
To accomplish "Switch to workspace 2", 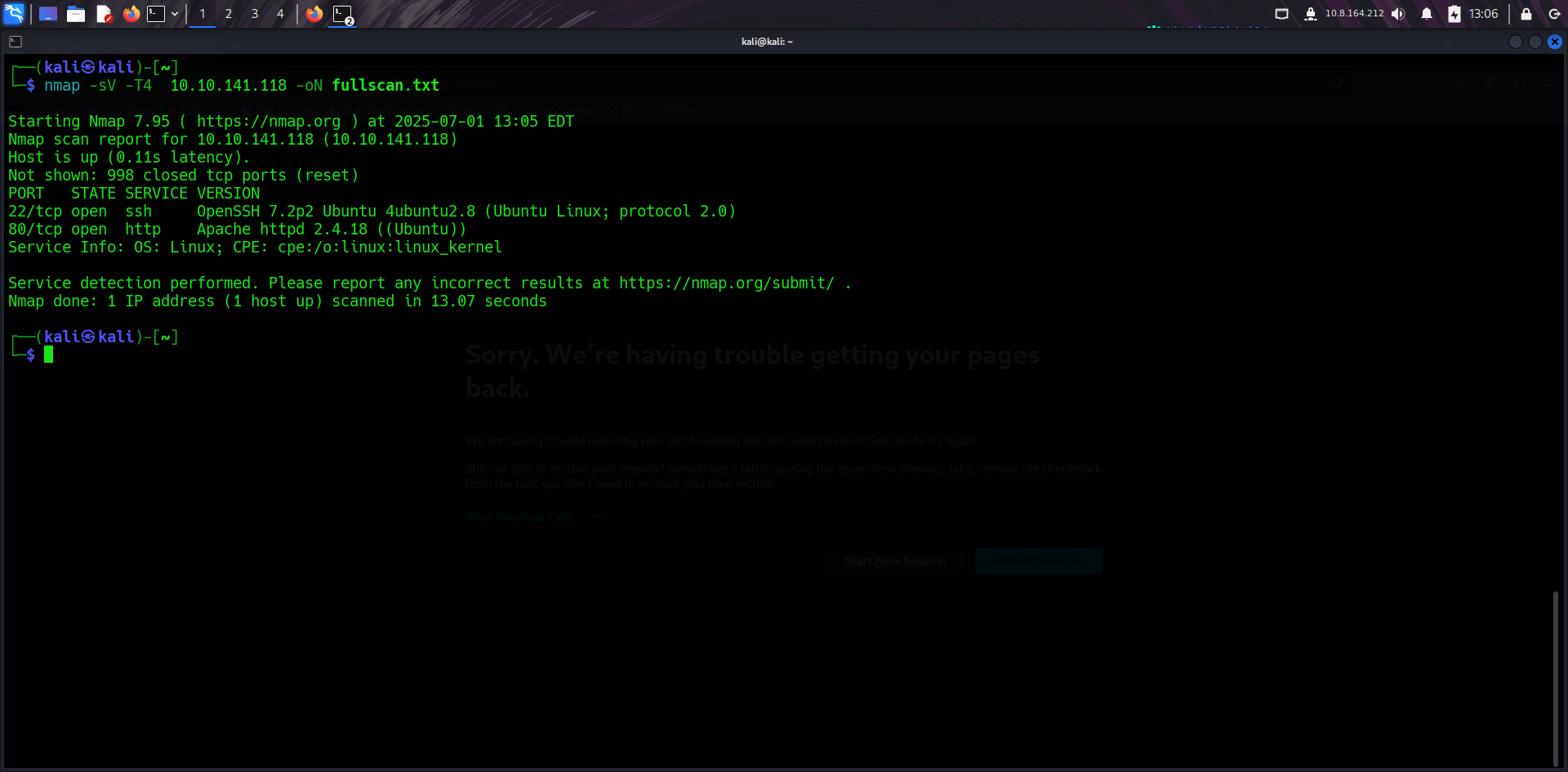I will point(229,14).
